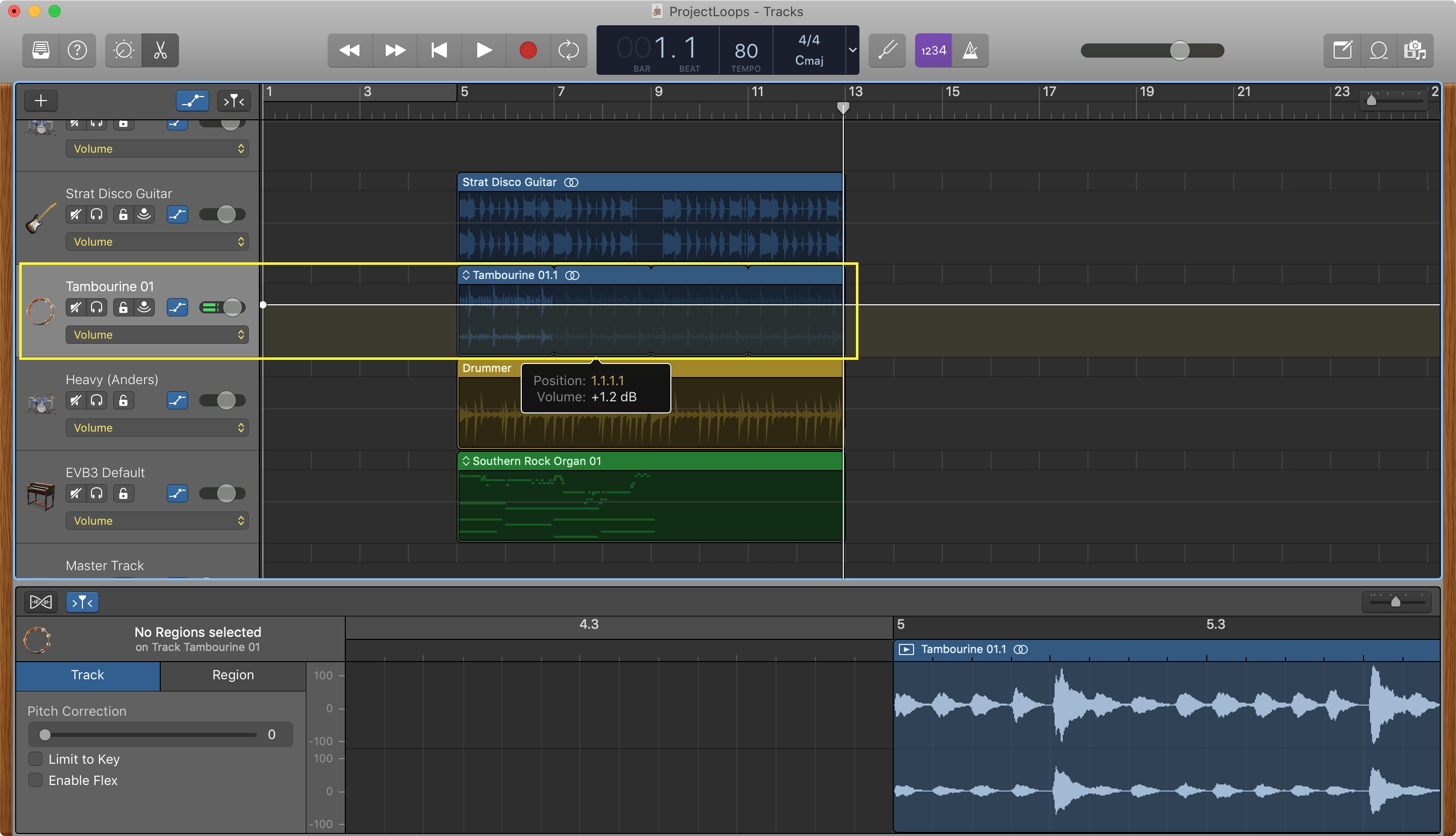Drag Pitch Correction slider to adjust
The width and height of the screenshot is (1456, 836).
44,735
